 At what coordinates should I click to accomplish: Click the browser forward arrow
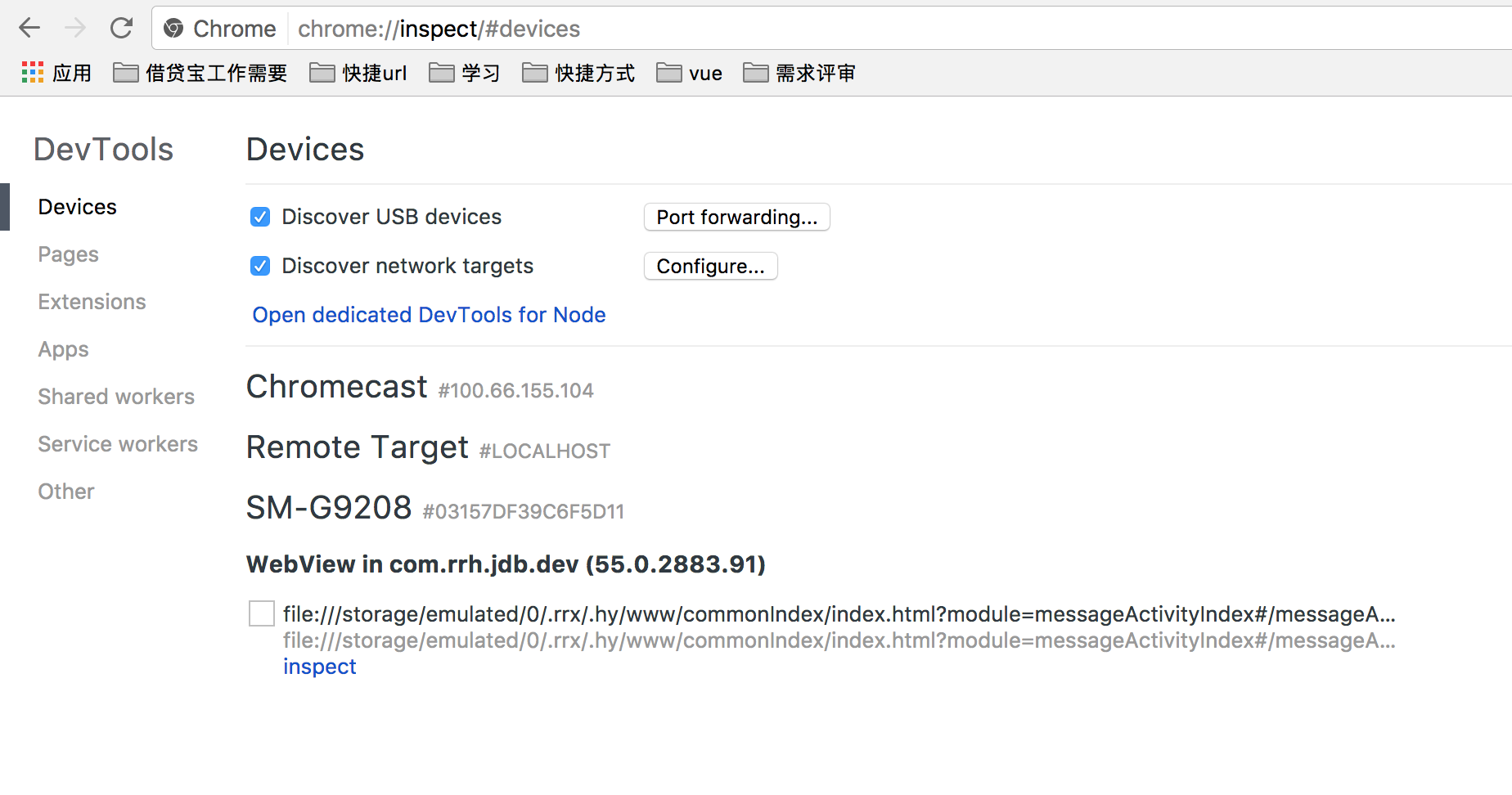75,29
